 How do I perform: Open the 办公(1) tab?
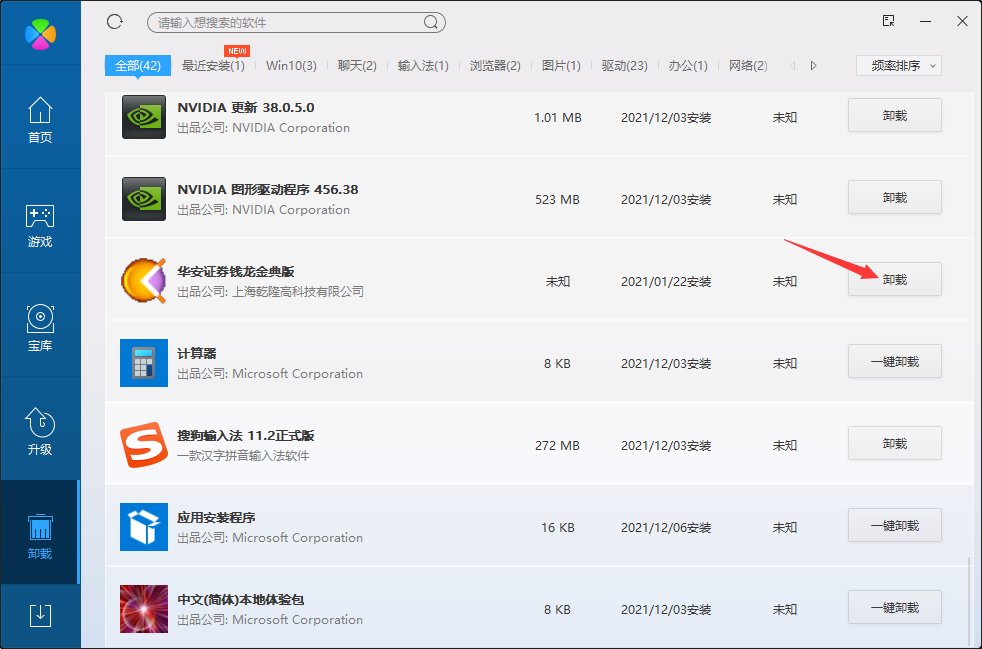(x=688, y=66)
